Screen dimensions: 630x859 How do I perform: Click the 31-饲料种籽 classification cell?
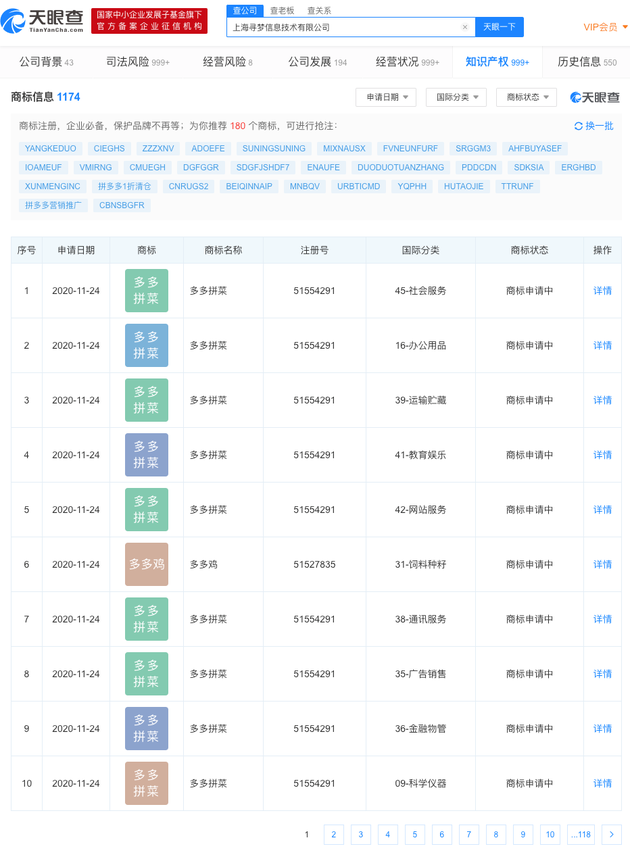point(420,565)
